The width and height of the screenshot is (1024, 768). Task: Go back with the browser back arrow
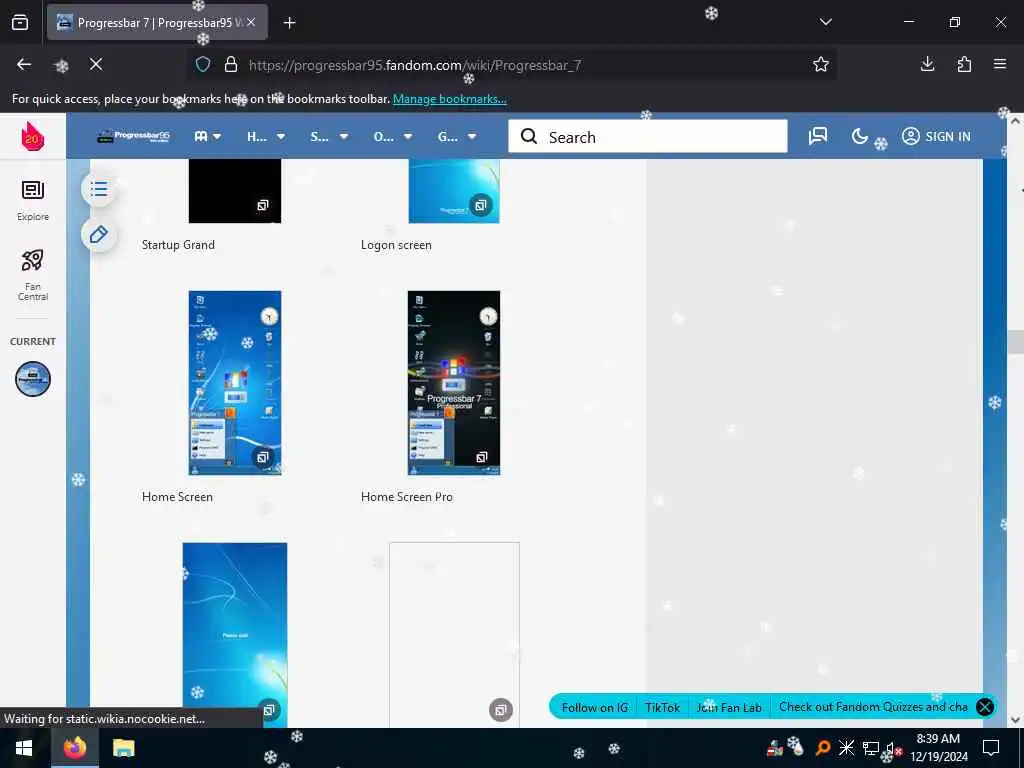click(x=24, y=64)
